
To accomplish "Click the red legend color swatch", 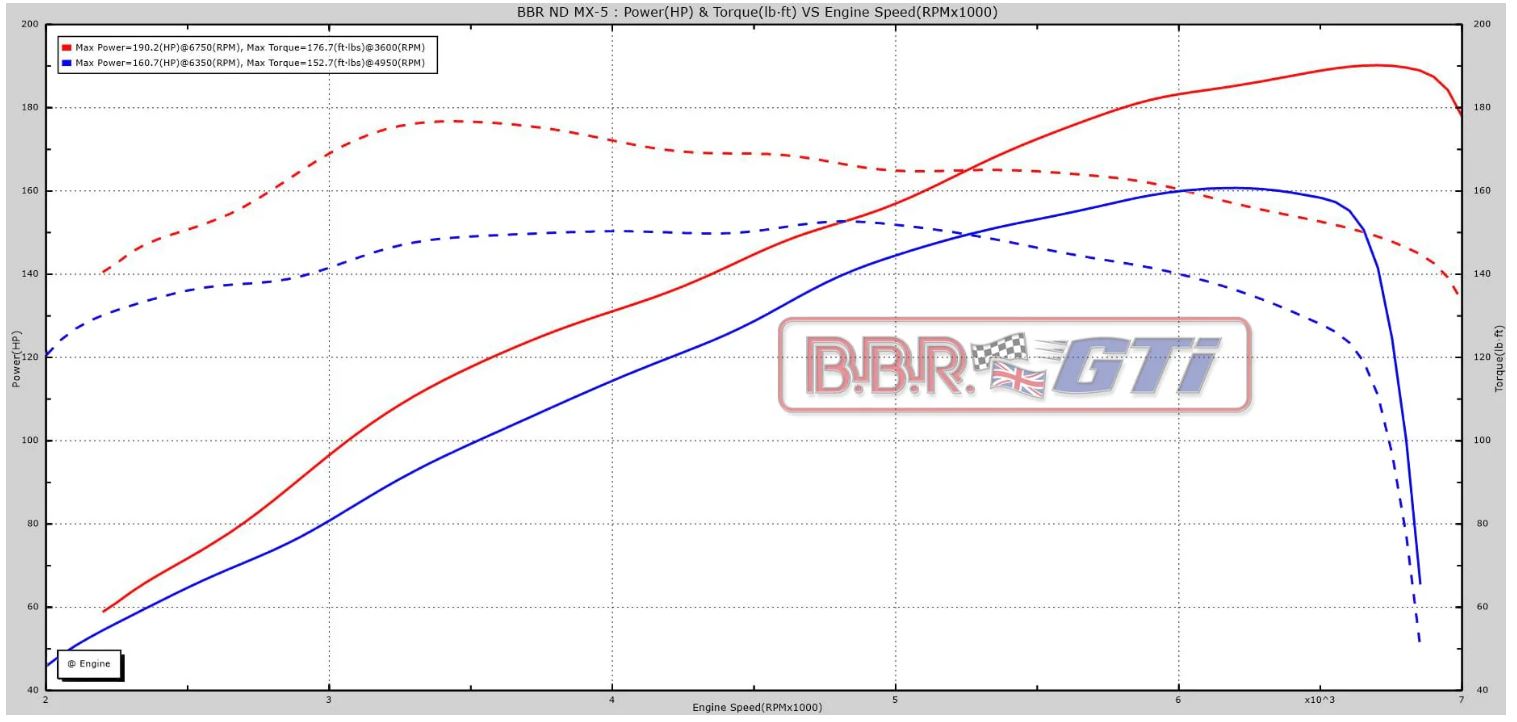I will pos(67,47).
